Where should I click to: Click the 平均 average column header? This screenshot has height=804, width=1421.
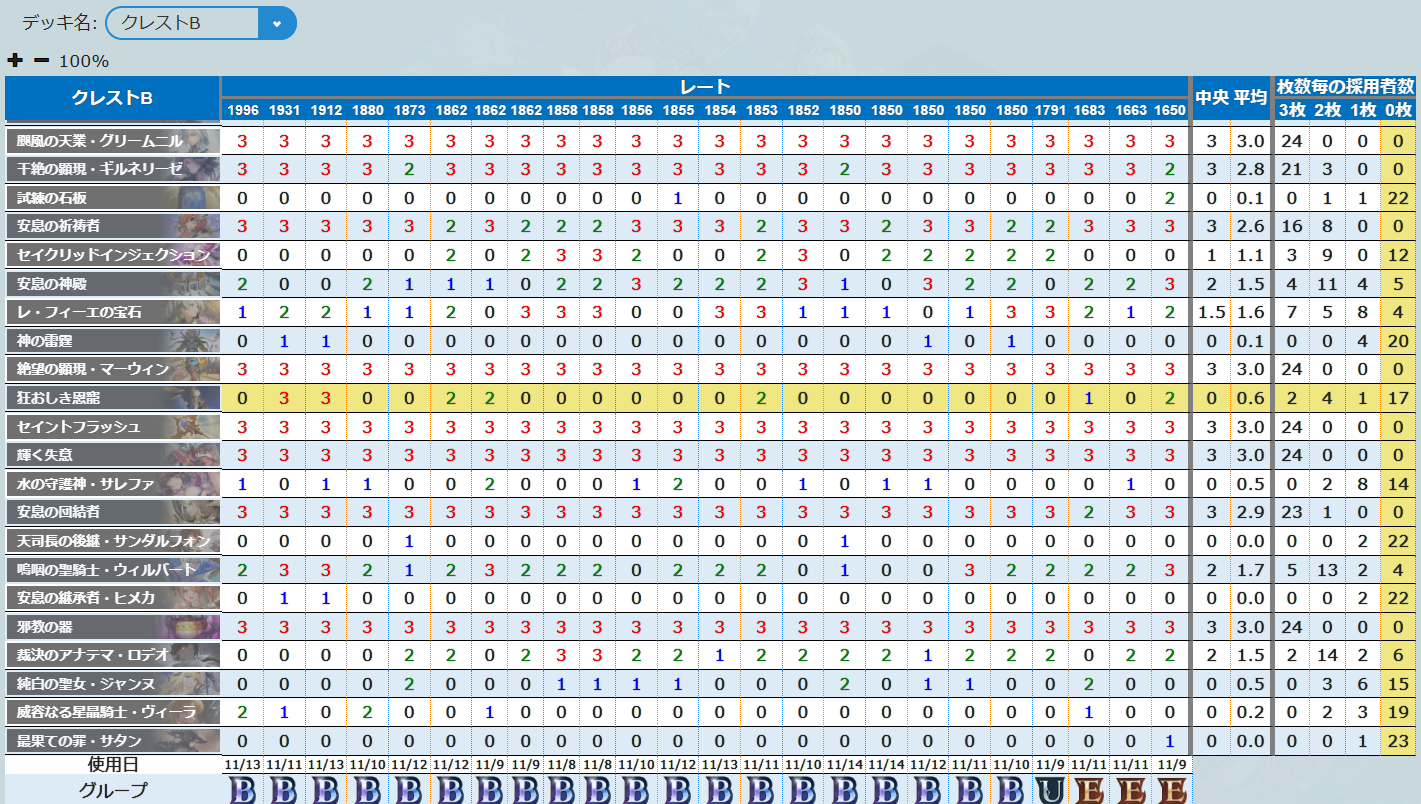[x=1249, y=98]
